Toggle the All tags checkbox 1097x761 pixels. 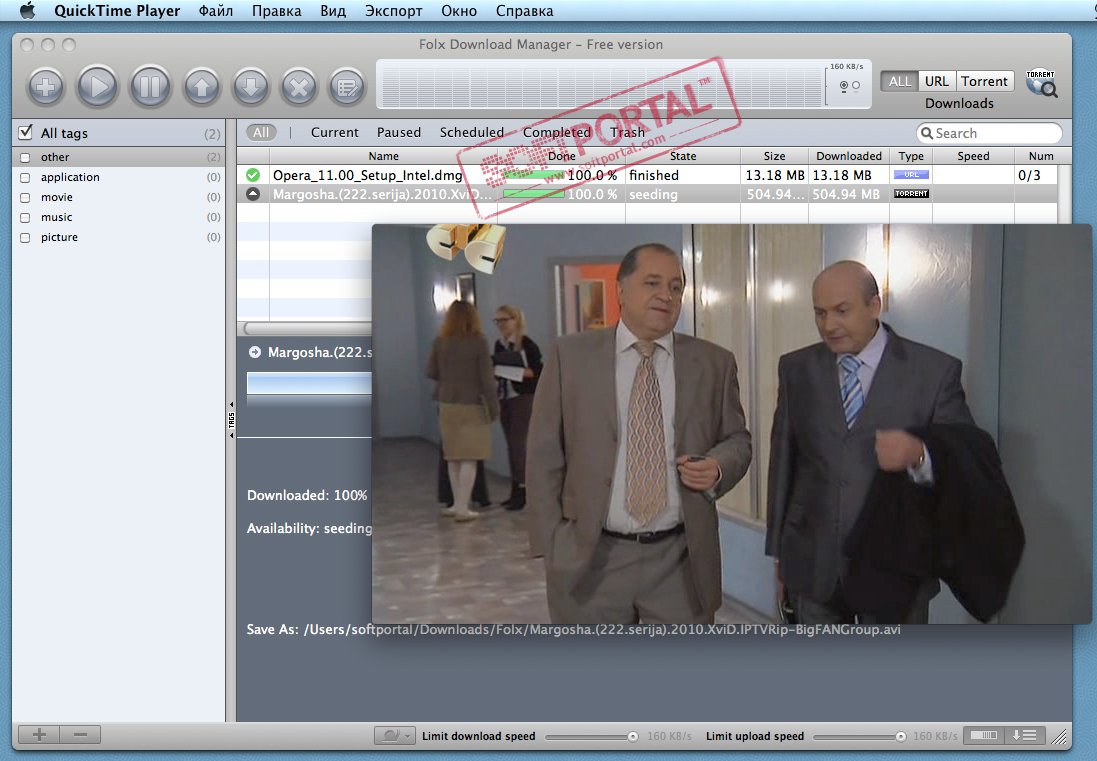pos(26,132)
